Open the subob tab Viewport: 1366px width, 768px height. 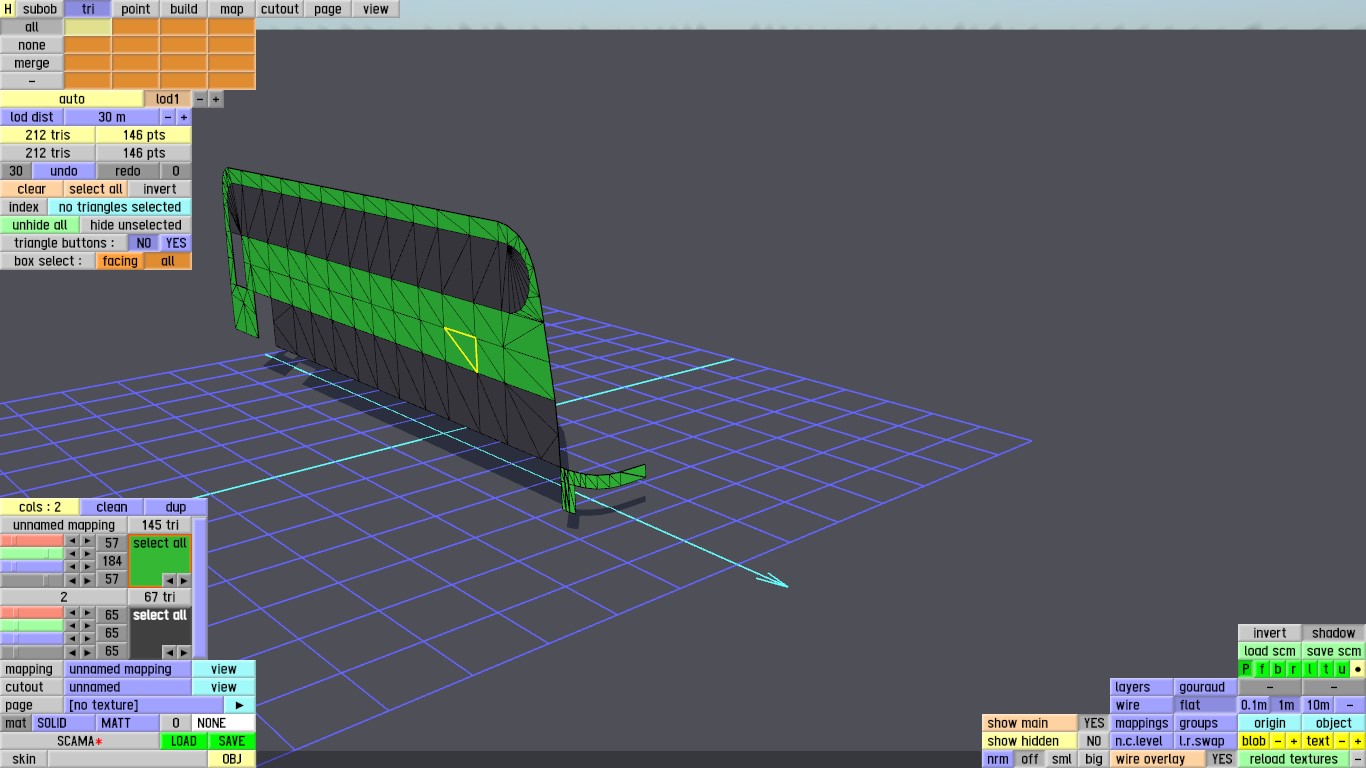40,9
